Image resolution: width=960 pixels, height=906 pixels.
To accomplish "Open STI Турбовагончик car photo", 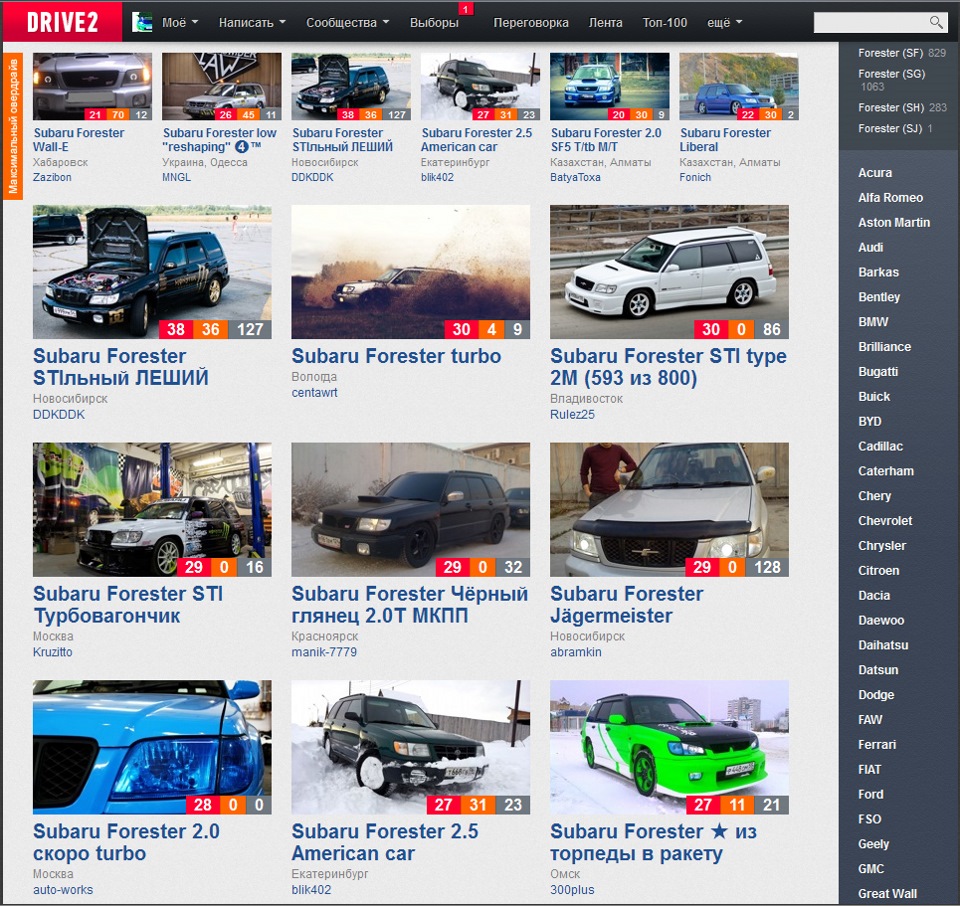I will coord(152,509).
